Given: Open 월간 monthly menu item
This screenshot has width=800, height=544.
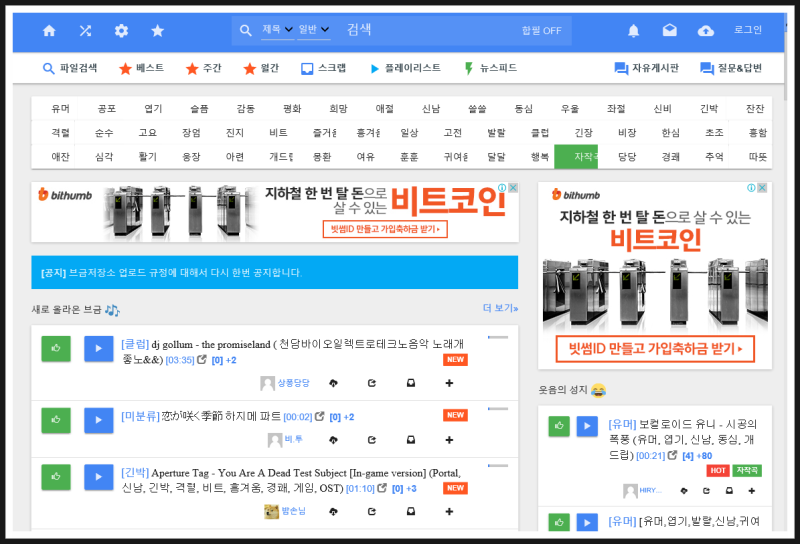Looking at the screenshot, I should tap(261, 68).
